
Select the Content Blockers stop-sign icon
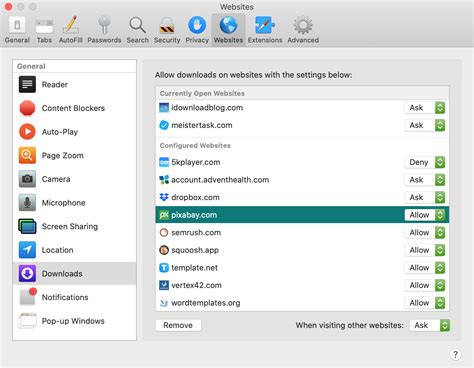(27, 108)
